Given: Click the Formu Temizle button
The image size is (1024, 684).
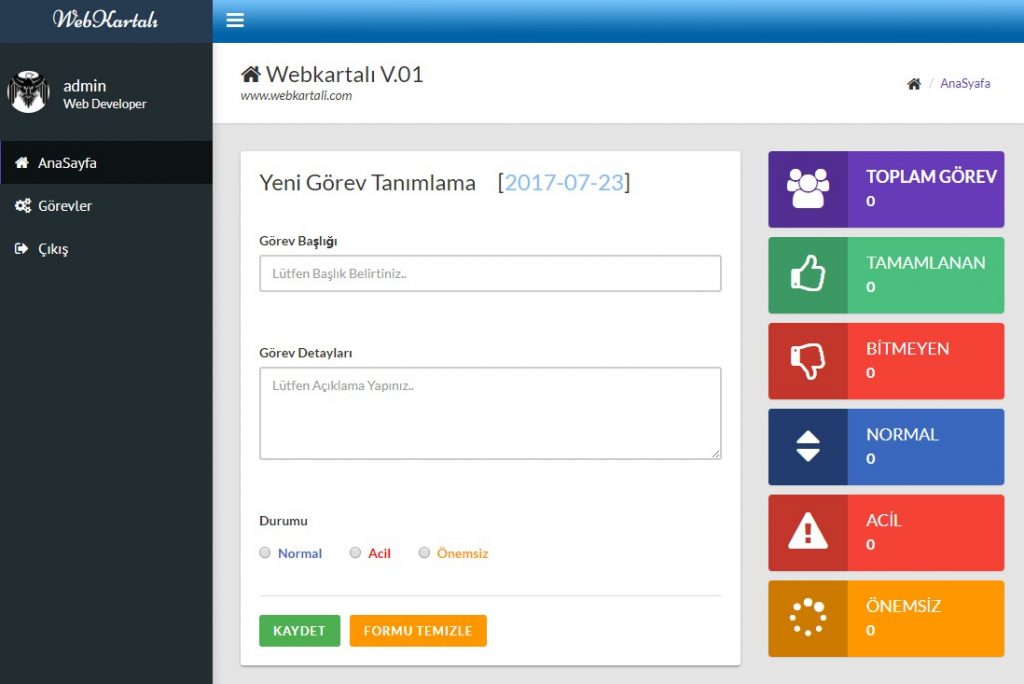Looking at the screenshot, I should pos(418,630).
